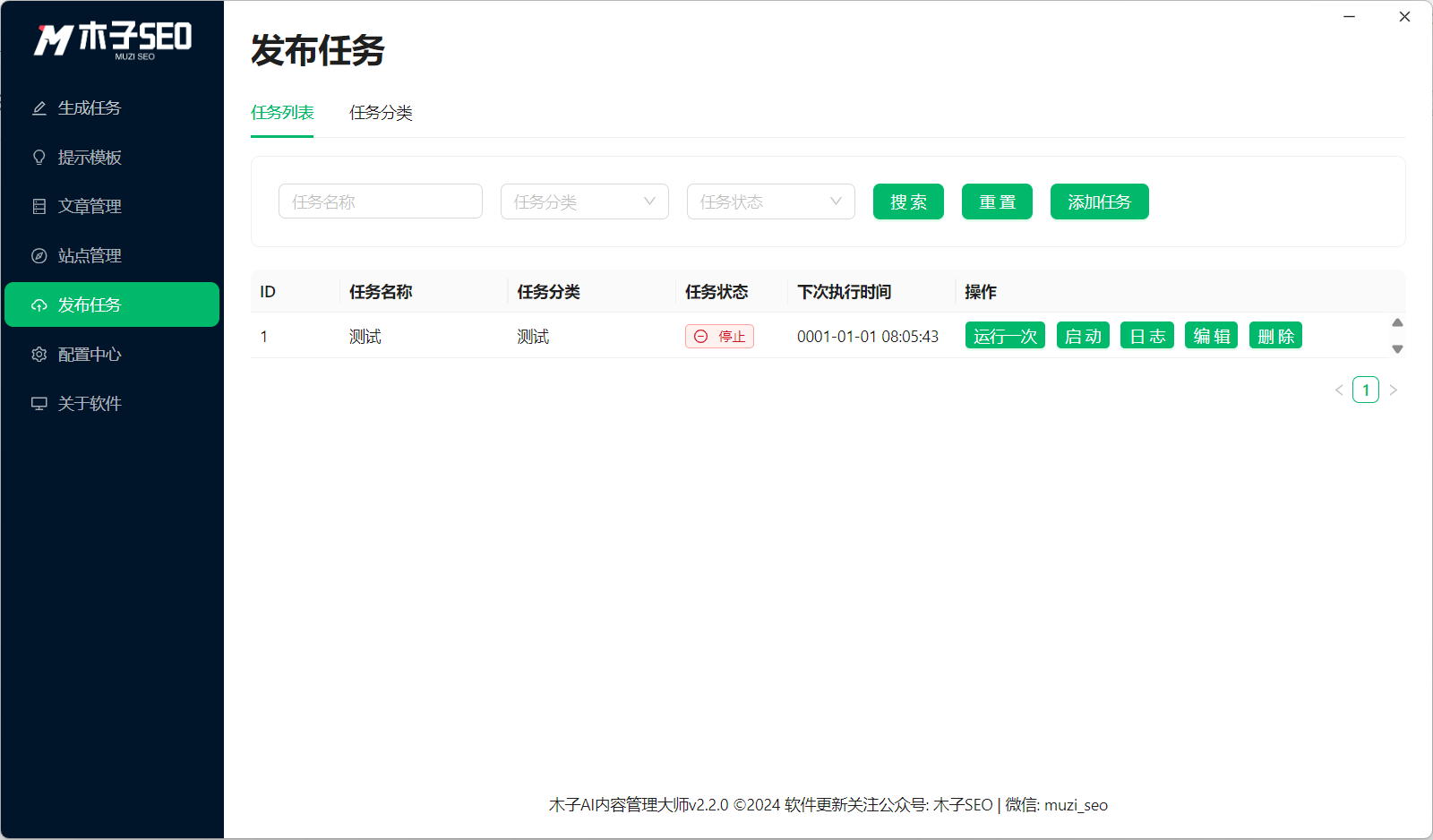Go to pagination previous page arrow
Viewport: 1433px width, 840px height.
pyautogui.click(x=1339, y=390)
